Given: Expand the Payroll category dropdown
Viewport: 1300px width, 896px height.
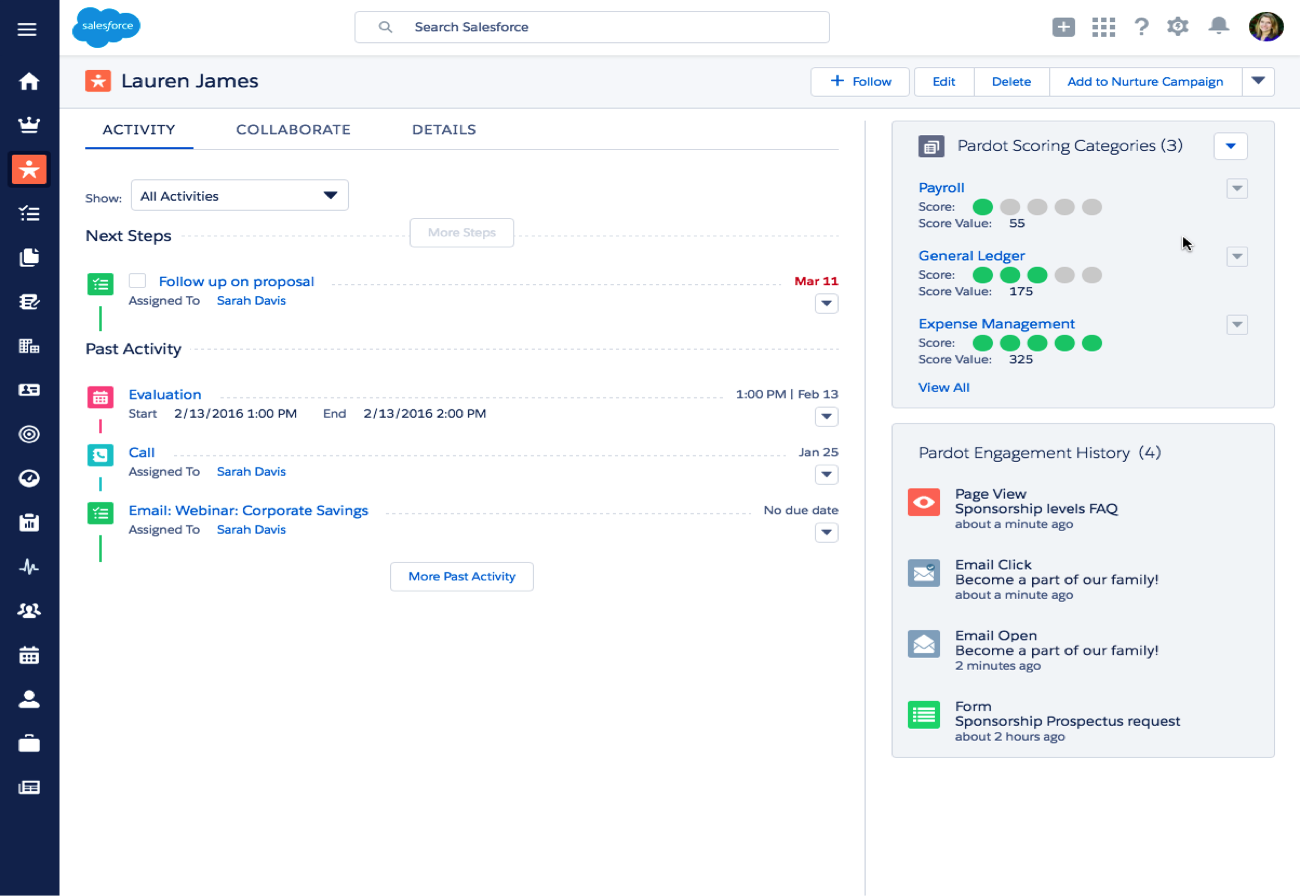Looking at the screenshot, I should [1237, 188].
